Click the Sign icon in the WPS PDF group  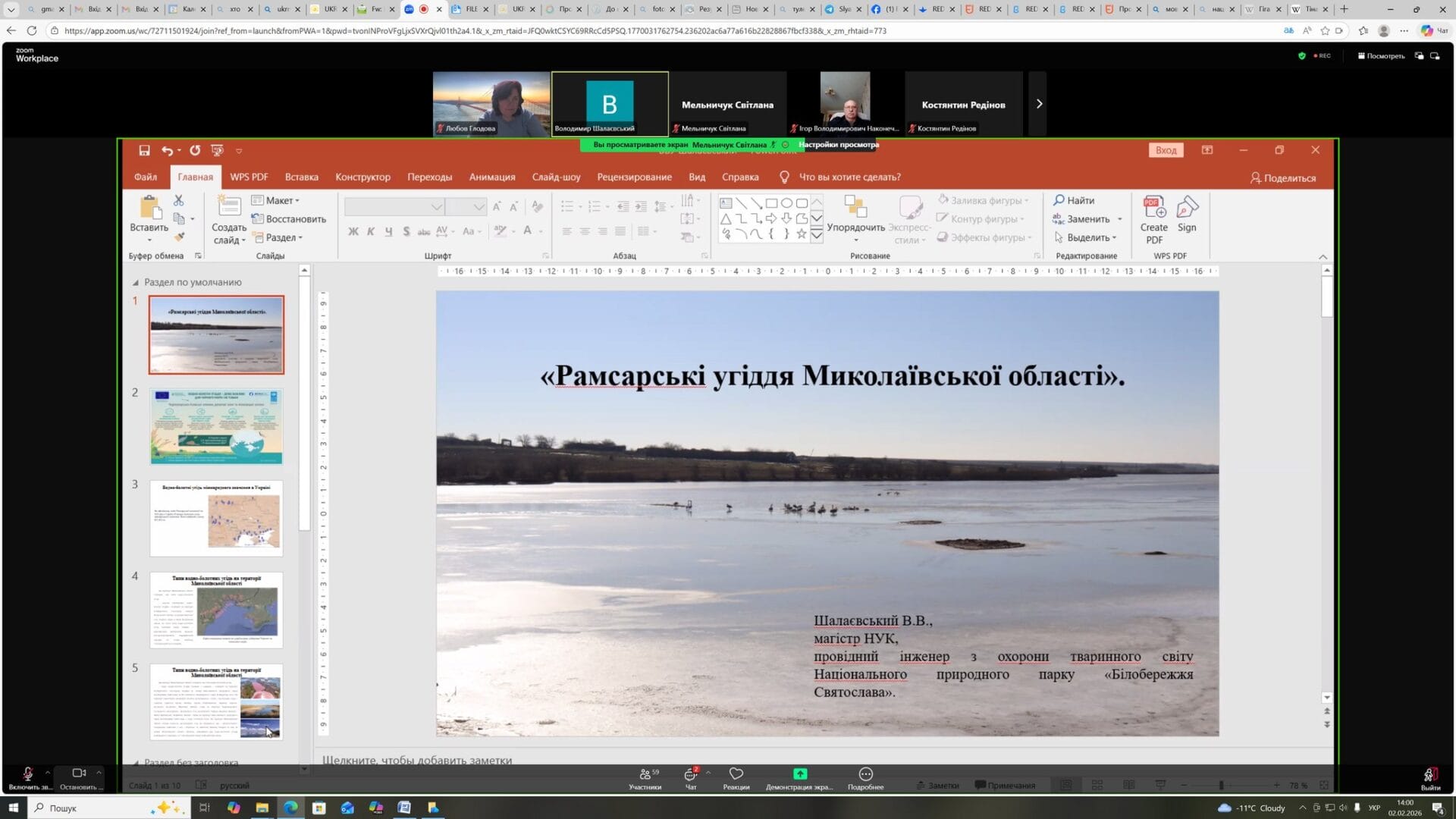point(1187,208)
